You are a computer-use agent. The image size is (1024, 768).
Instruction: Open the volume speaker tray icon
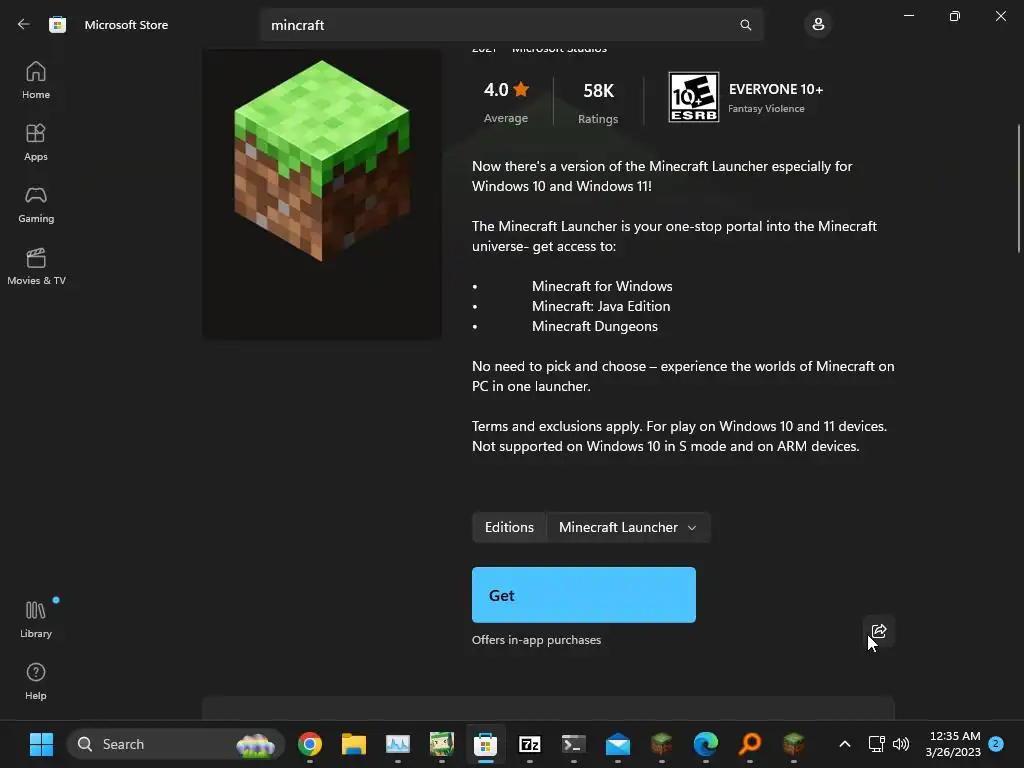[x=901, y=744]
